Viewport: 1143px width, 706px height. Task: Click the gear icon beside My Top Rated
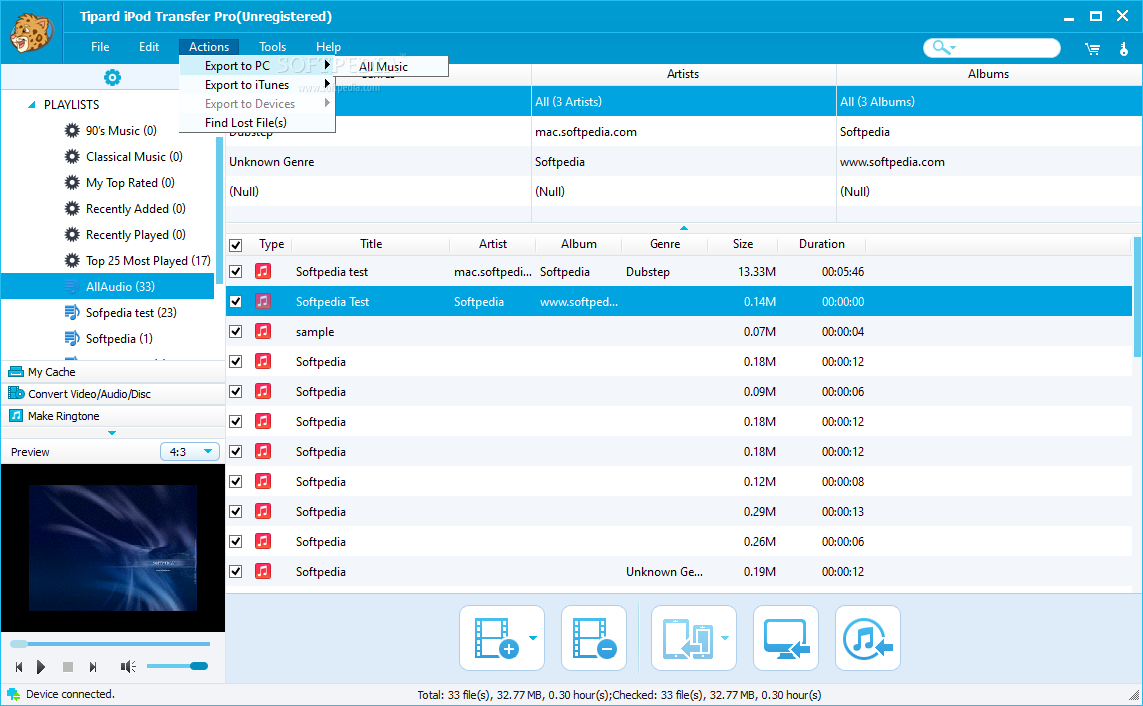pyautogui.click(x=71, y=182)
